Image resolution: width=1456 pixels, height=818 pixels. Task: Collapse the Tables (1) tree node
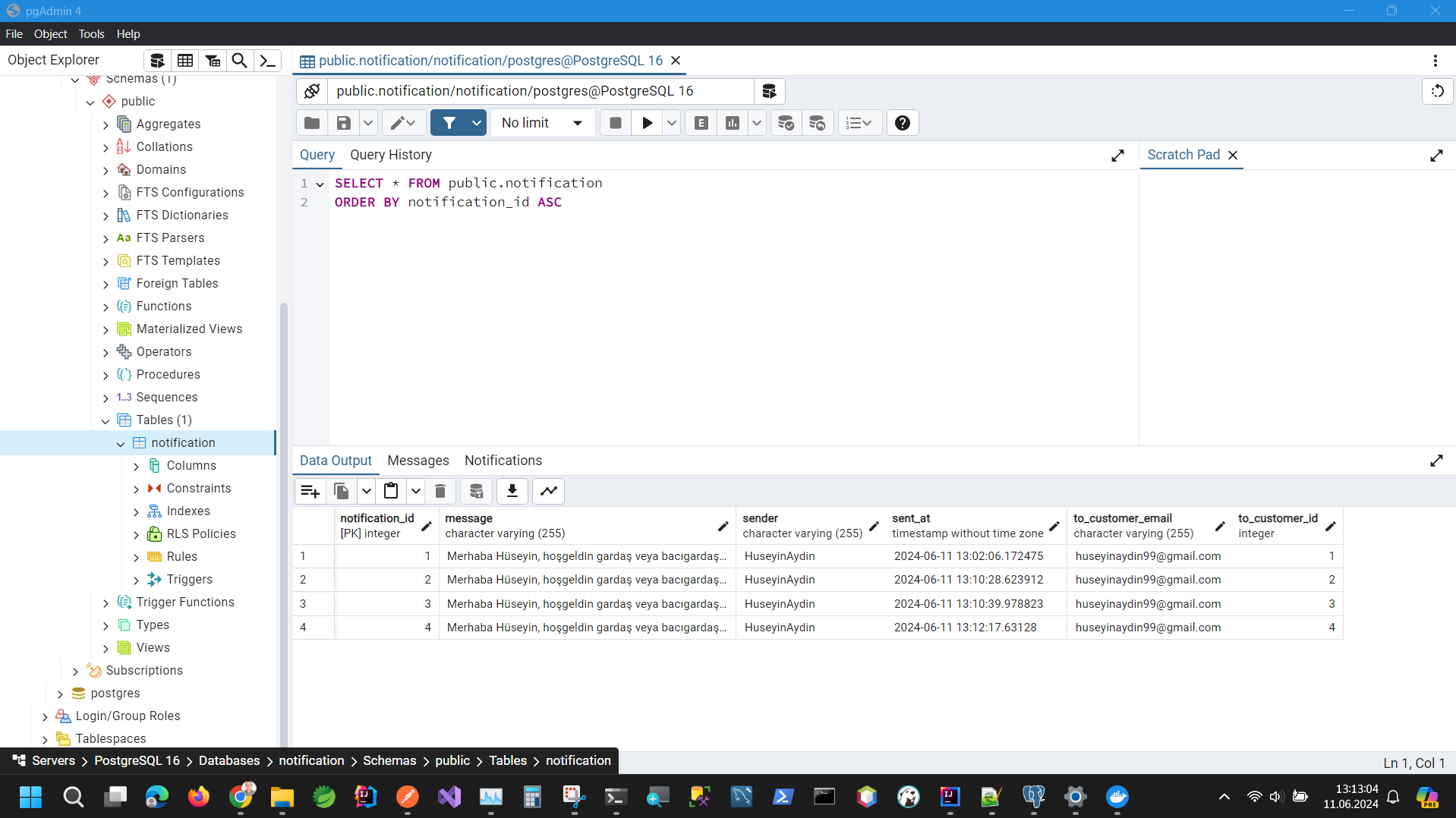point(106,421)
